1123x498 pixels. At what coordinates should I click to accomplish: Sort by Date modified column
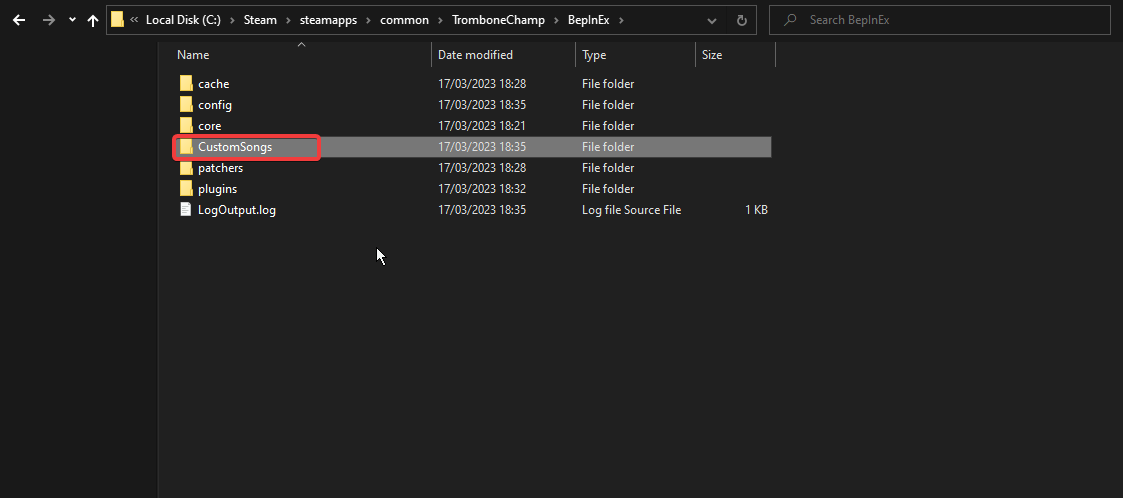coord(475,55)
